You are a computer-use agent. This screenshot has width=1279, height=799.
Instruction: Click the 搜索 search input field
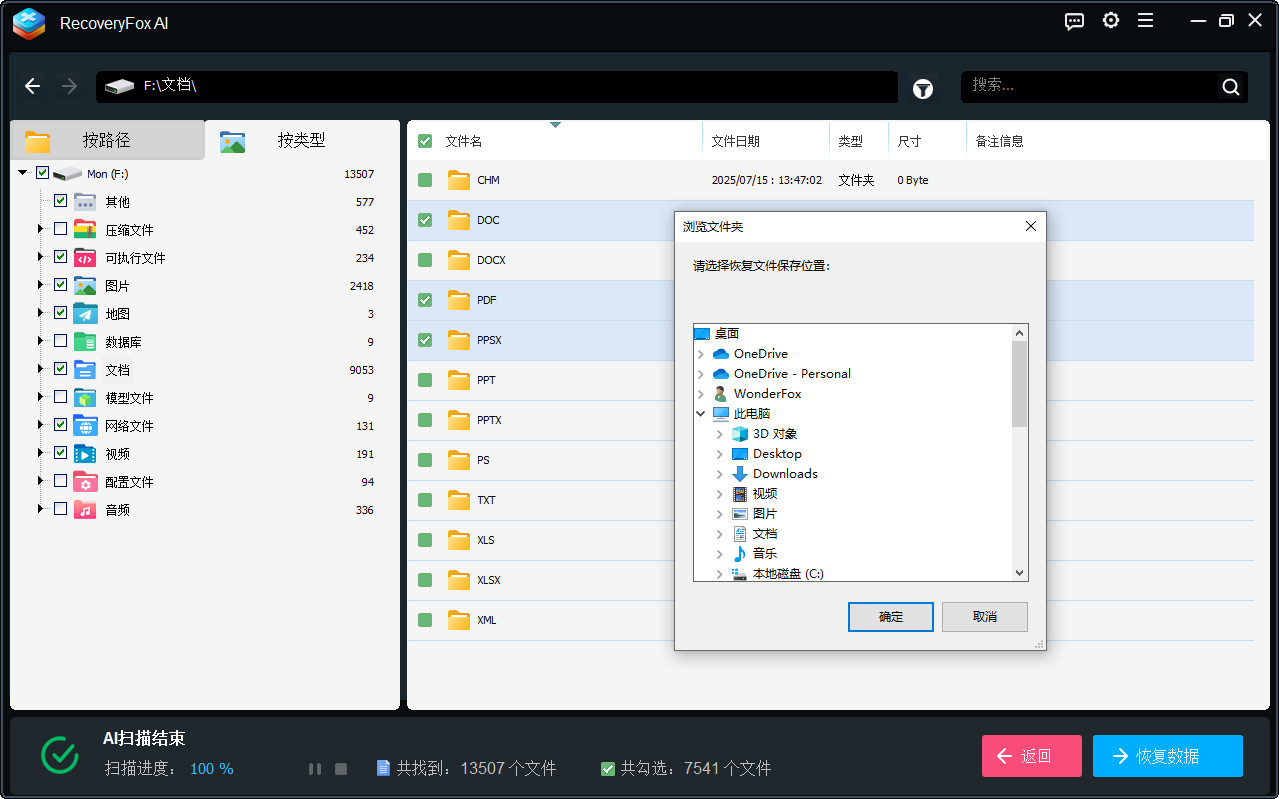(1090, 86)
